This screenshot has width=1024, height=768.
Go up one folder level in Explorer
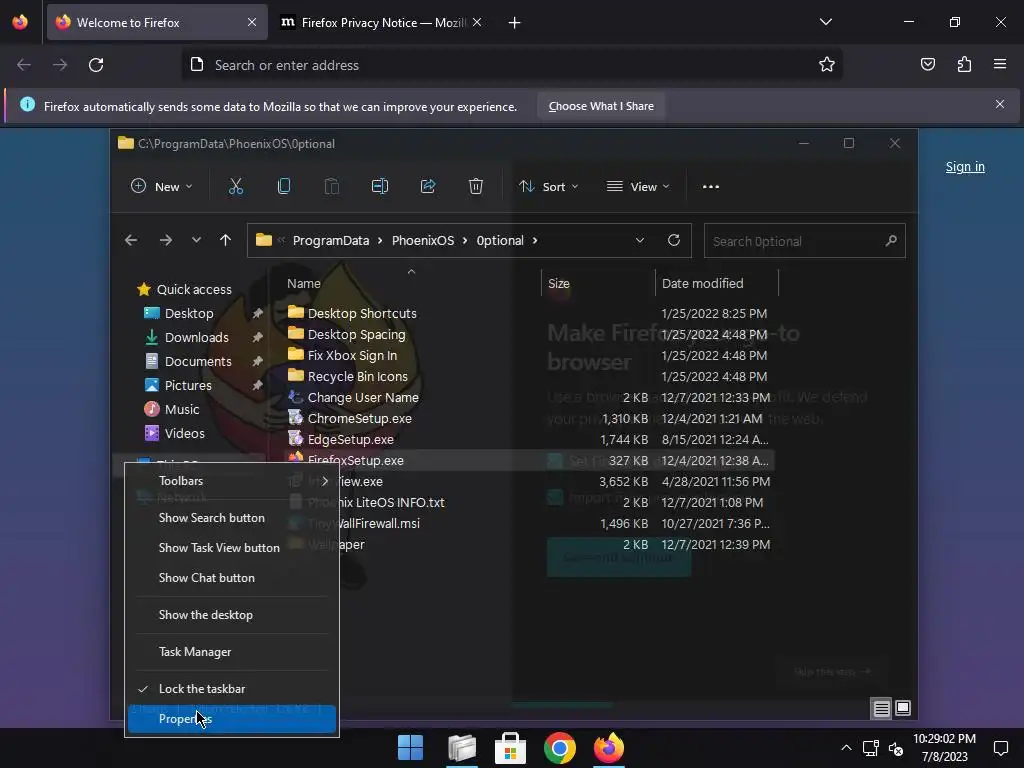tap(225, 240)
